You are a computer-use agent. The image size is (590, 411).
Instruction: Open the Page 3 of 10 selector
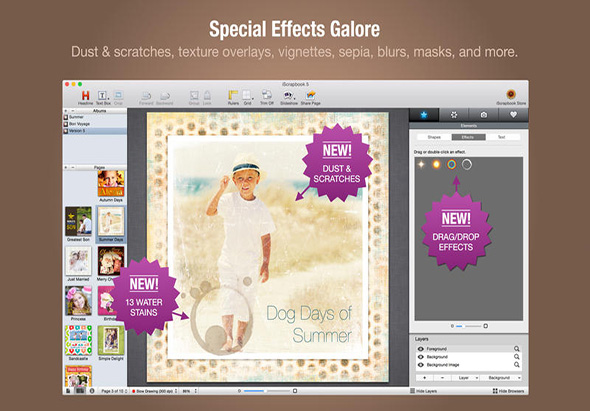tap(113, 391)
